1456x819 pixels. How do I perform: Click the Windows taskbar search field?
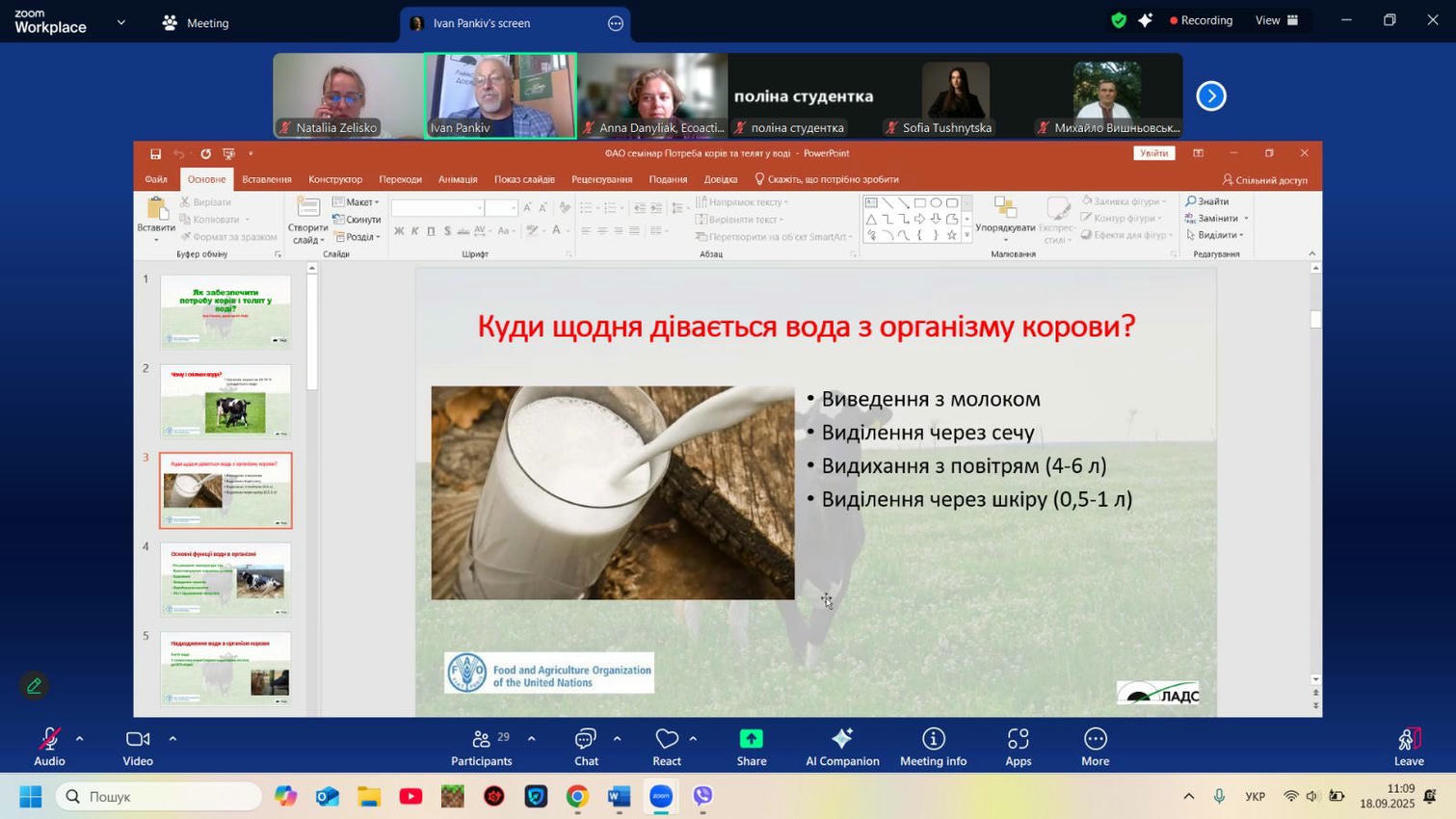[159, 797]
